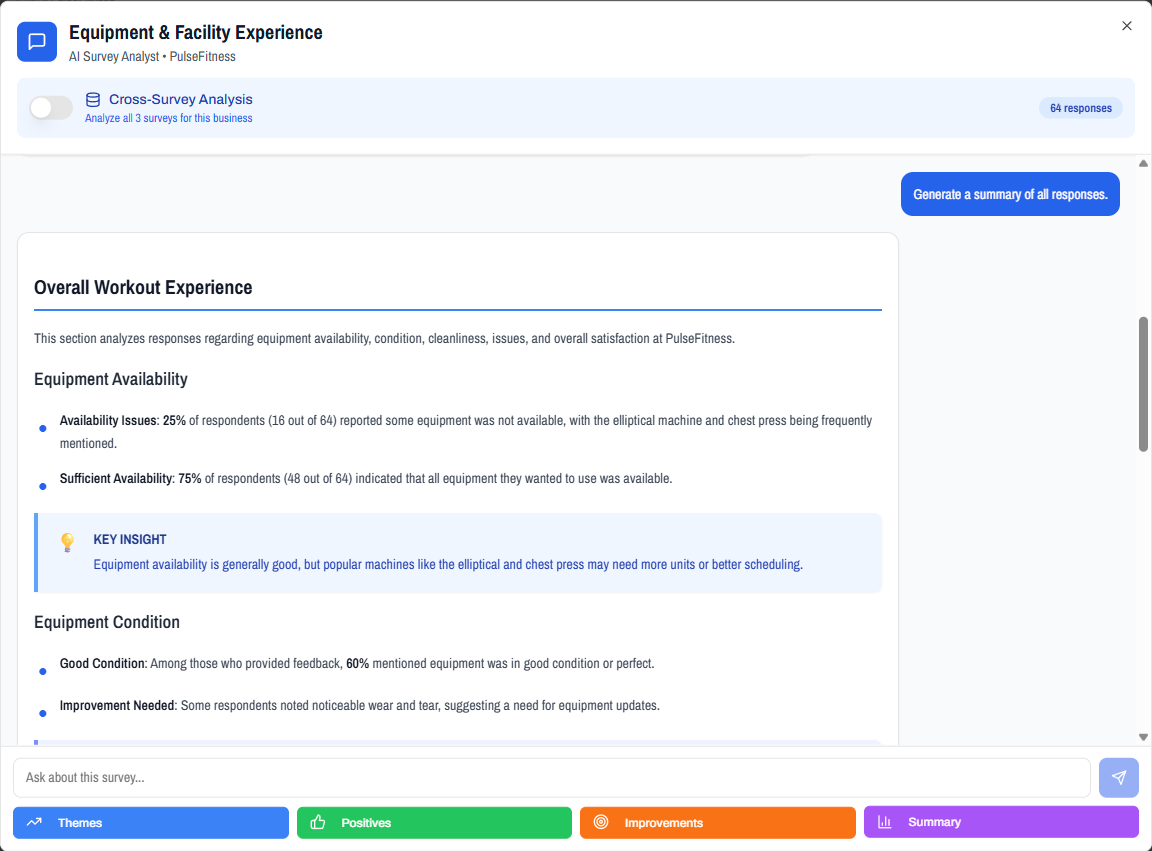Click the Generate a summary message bubble
Image resolution: width=1152 pixels, height=851 pixels.
pyautogui.click(x=1010, y=194)
